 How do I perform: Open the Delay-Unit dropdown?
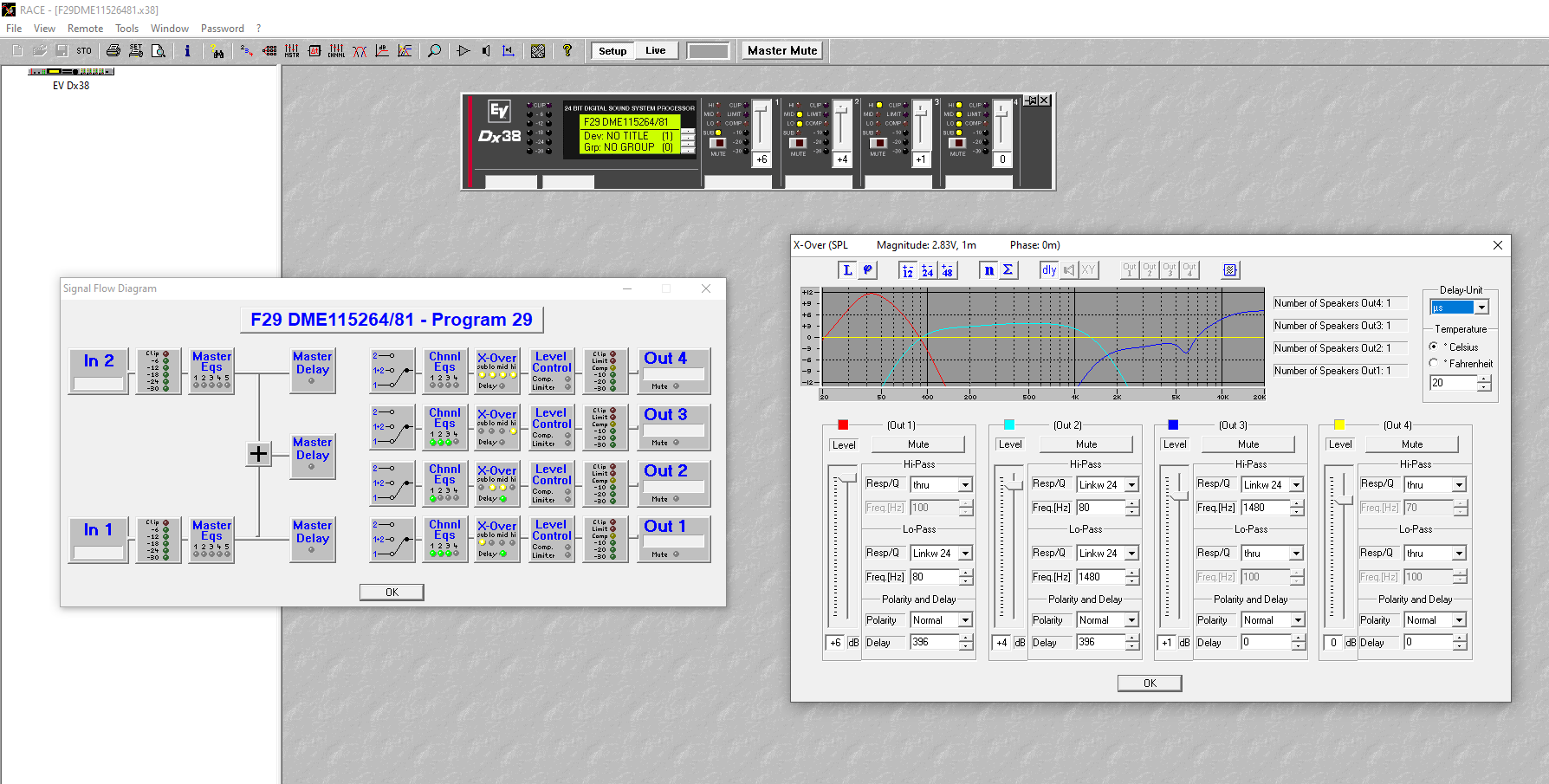[x=1481, y=308]
